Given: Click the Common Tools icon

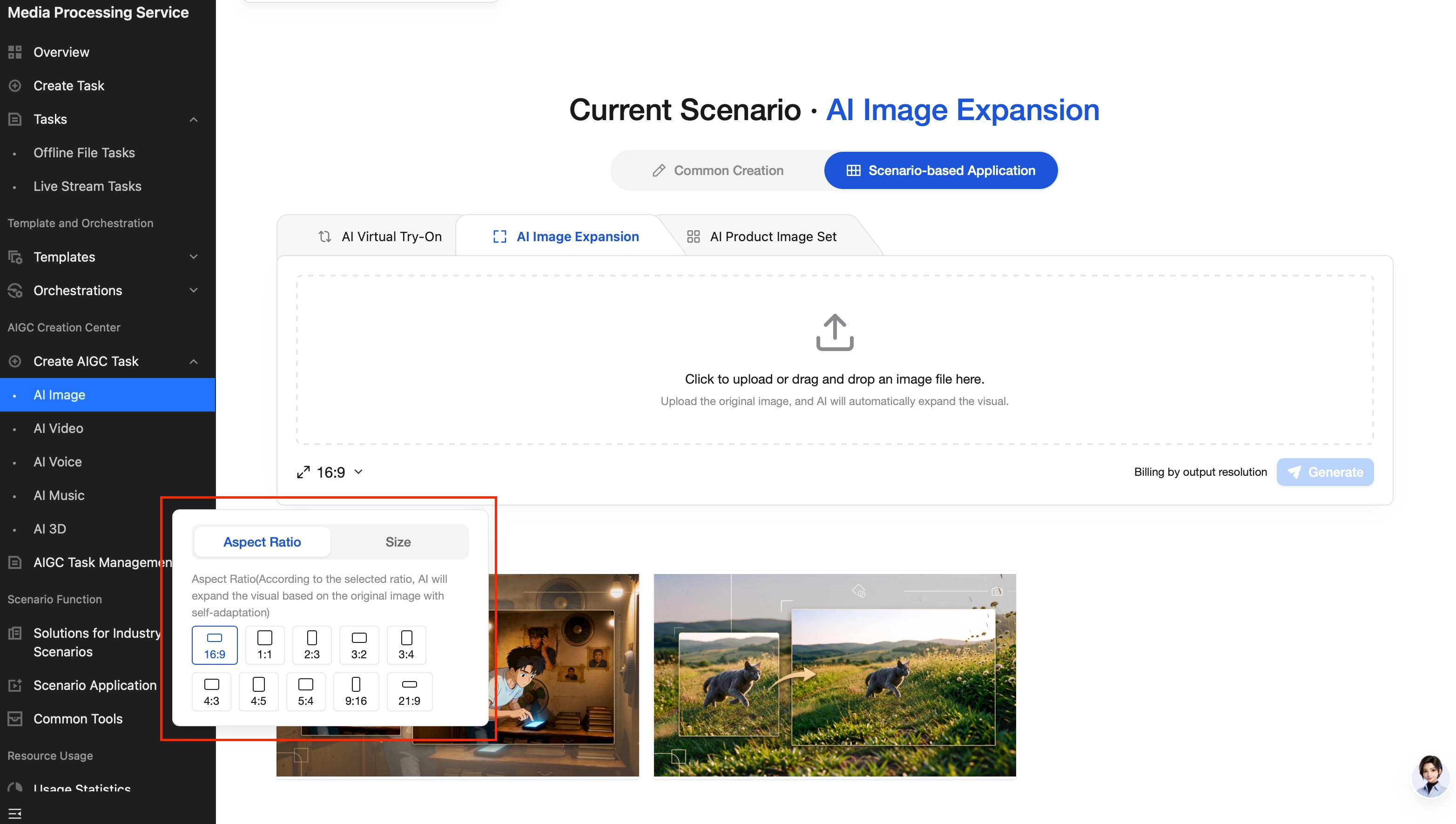Looking at the screenshot, I should coord(15,719).
